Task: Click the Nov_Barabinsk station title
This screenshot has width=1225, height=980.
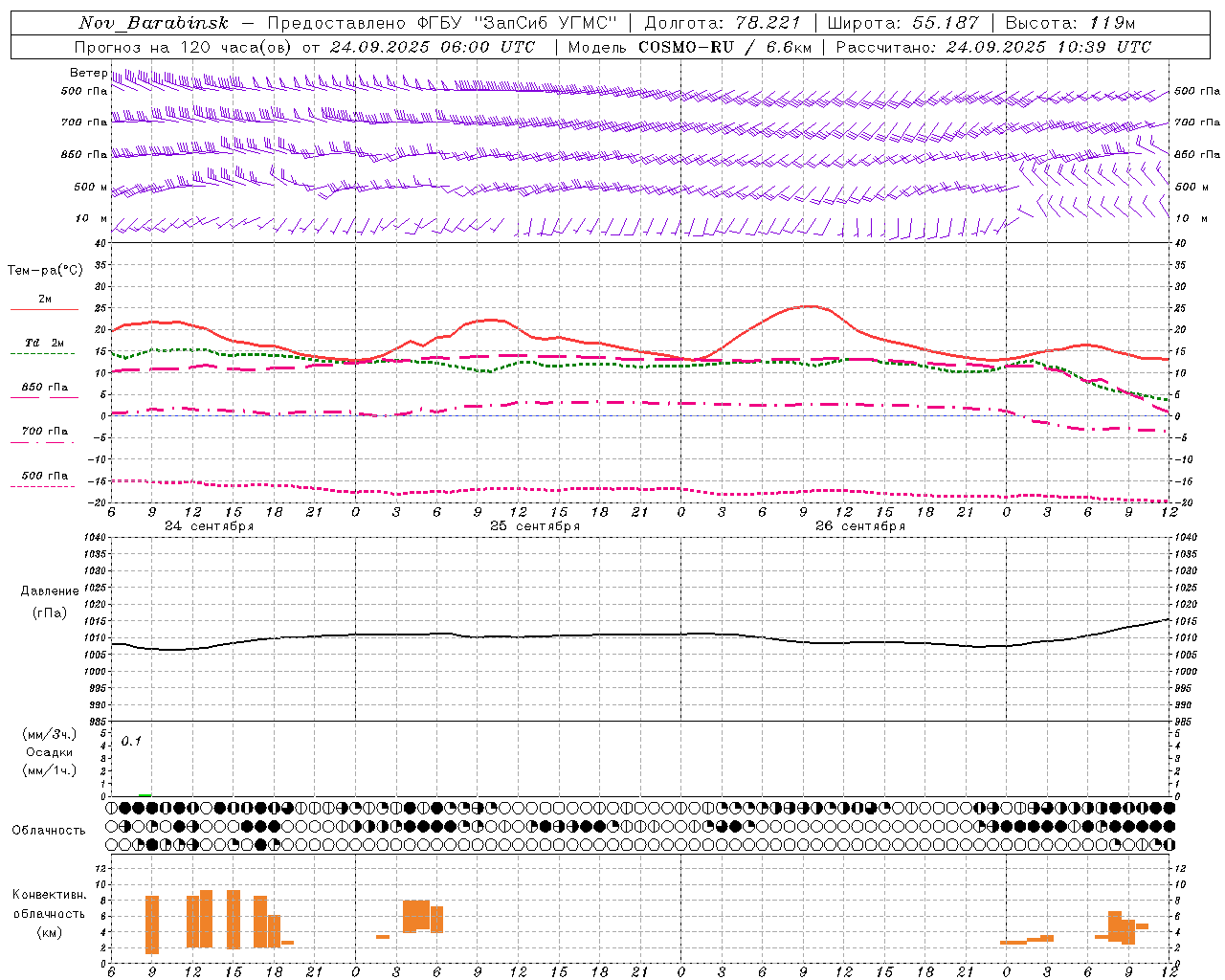Action: [x=154, y=23]
